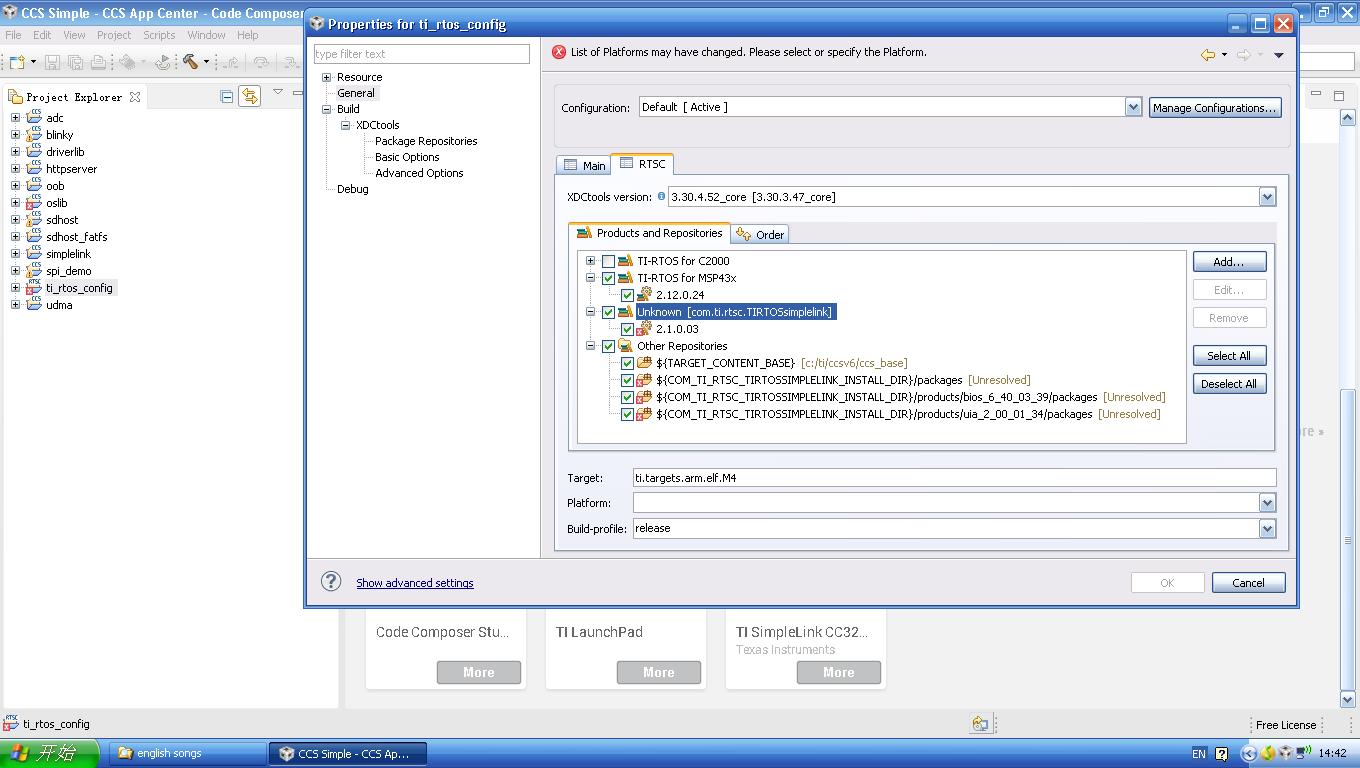
Task: Click the Target input field
Action: point(954,478)
